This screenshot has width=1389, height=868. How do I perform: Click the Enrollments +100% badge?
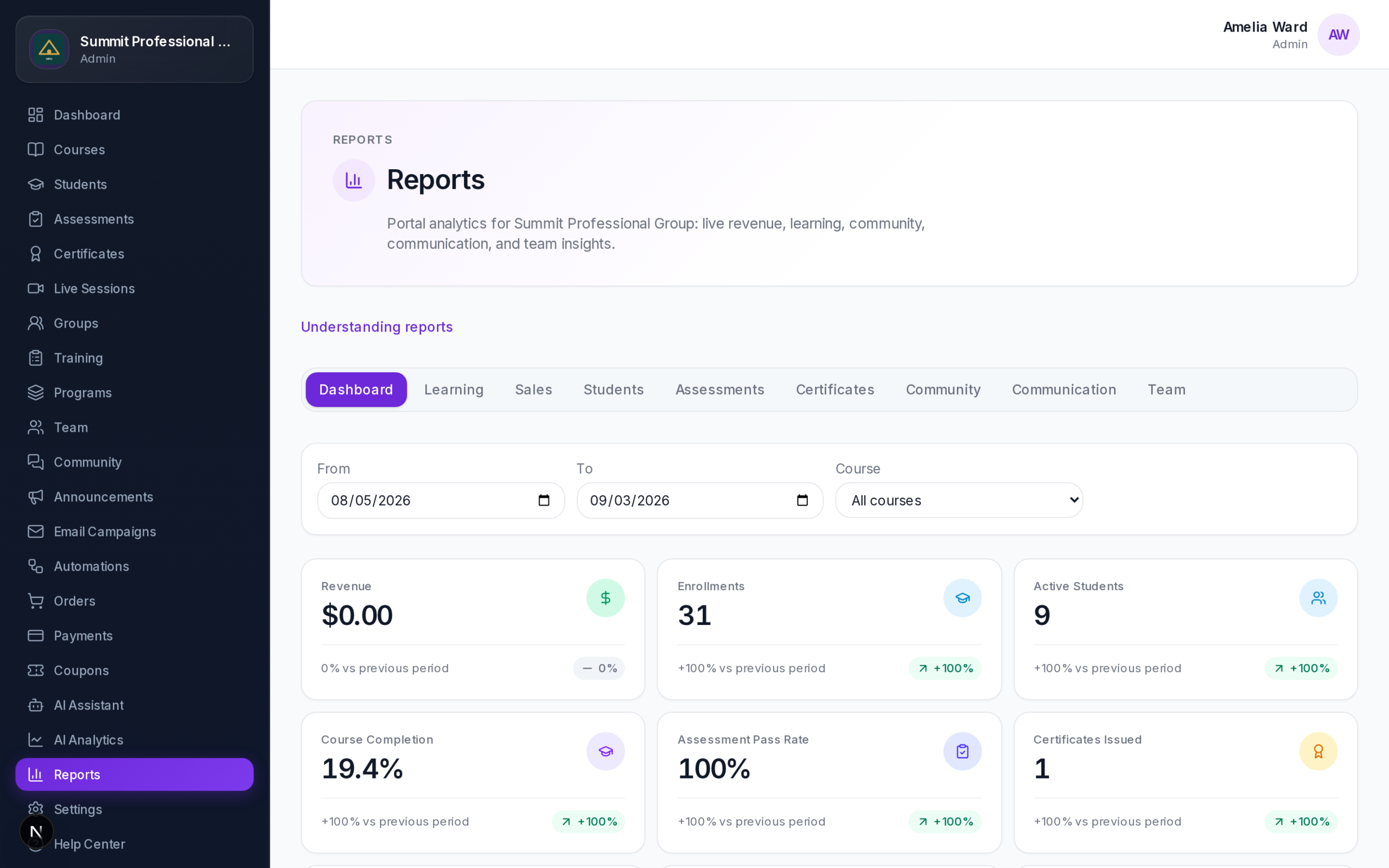point(945,668)
